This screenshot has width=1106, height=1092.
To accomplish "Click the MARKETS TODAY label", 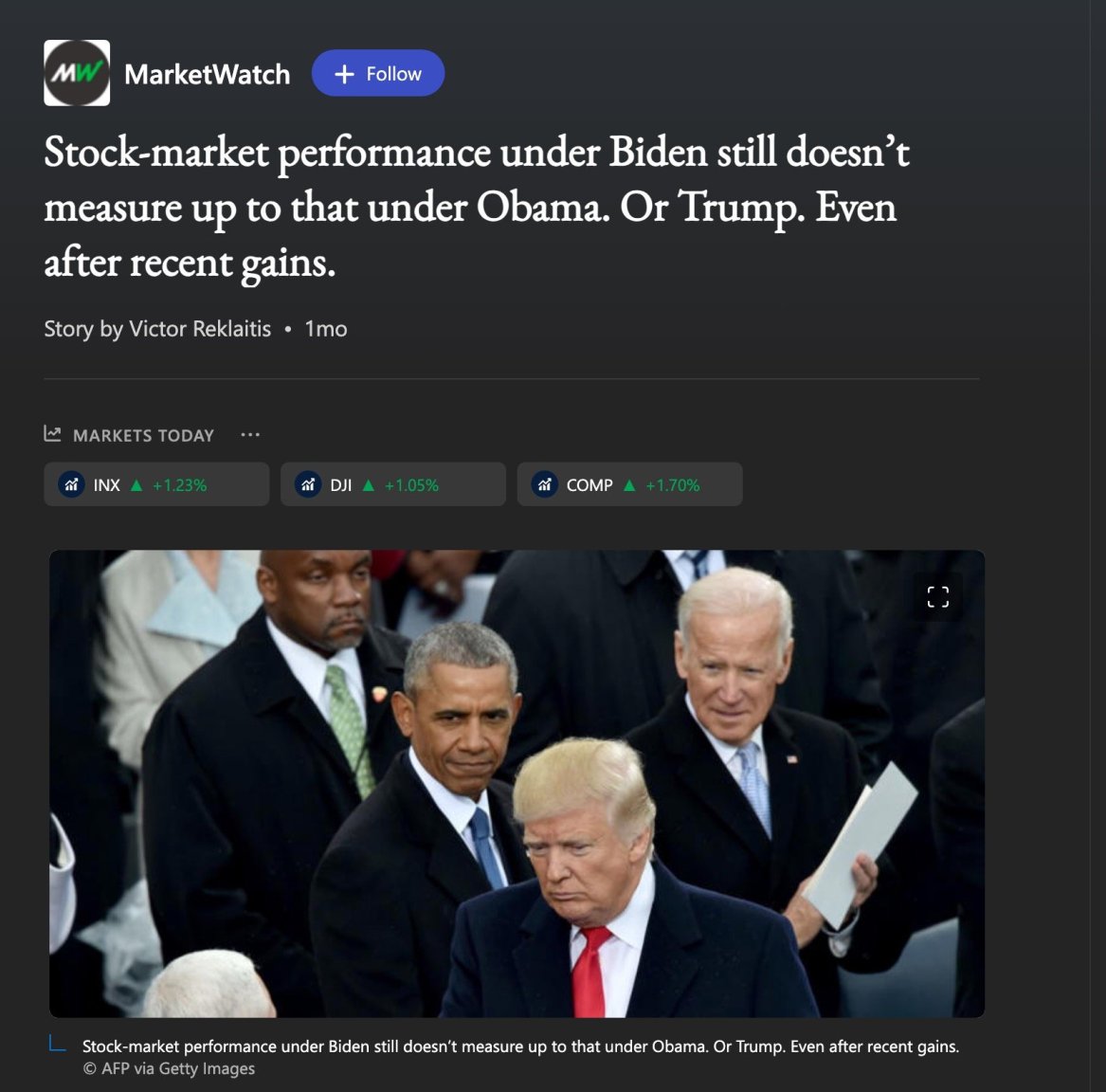I will pos(143,435).
